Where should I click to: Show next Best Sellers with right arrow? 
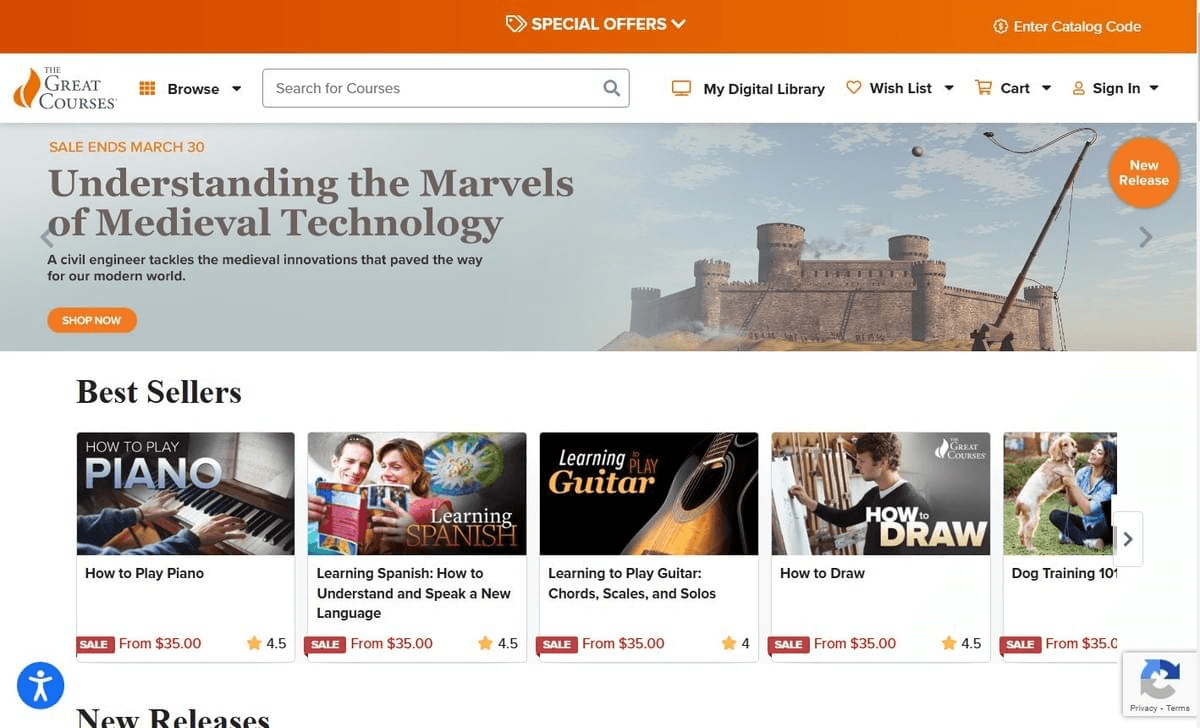(x=1128, y=539)
